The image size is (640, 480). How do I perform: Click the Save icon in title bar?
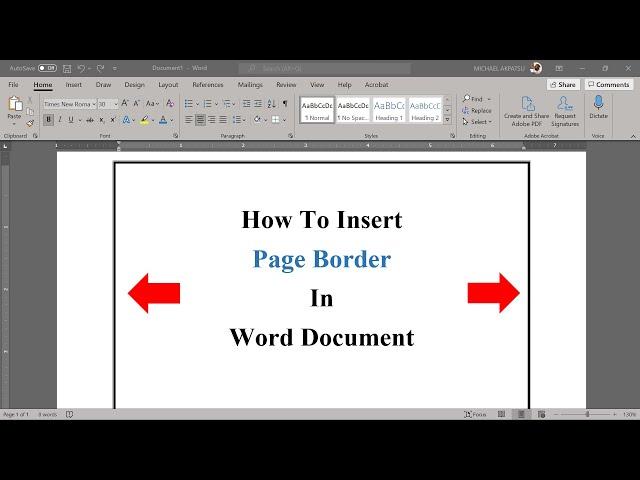point(67,69)
